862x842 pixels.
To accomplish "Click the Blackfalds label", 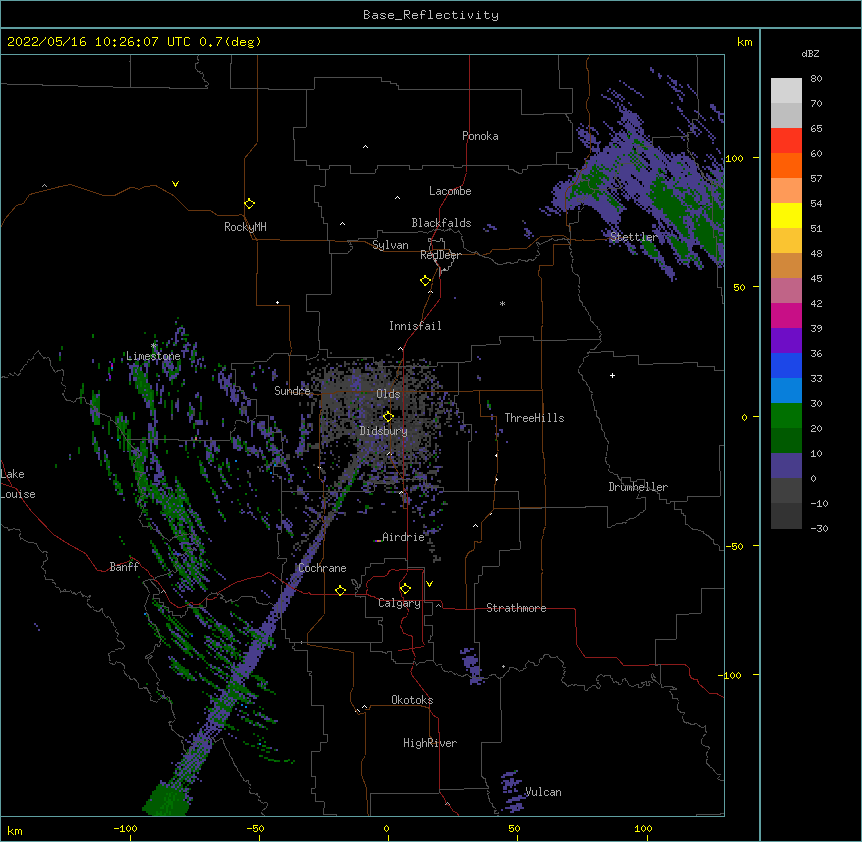I will click(441, 223).
